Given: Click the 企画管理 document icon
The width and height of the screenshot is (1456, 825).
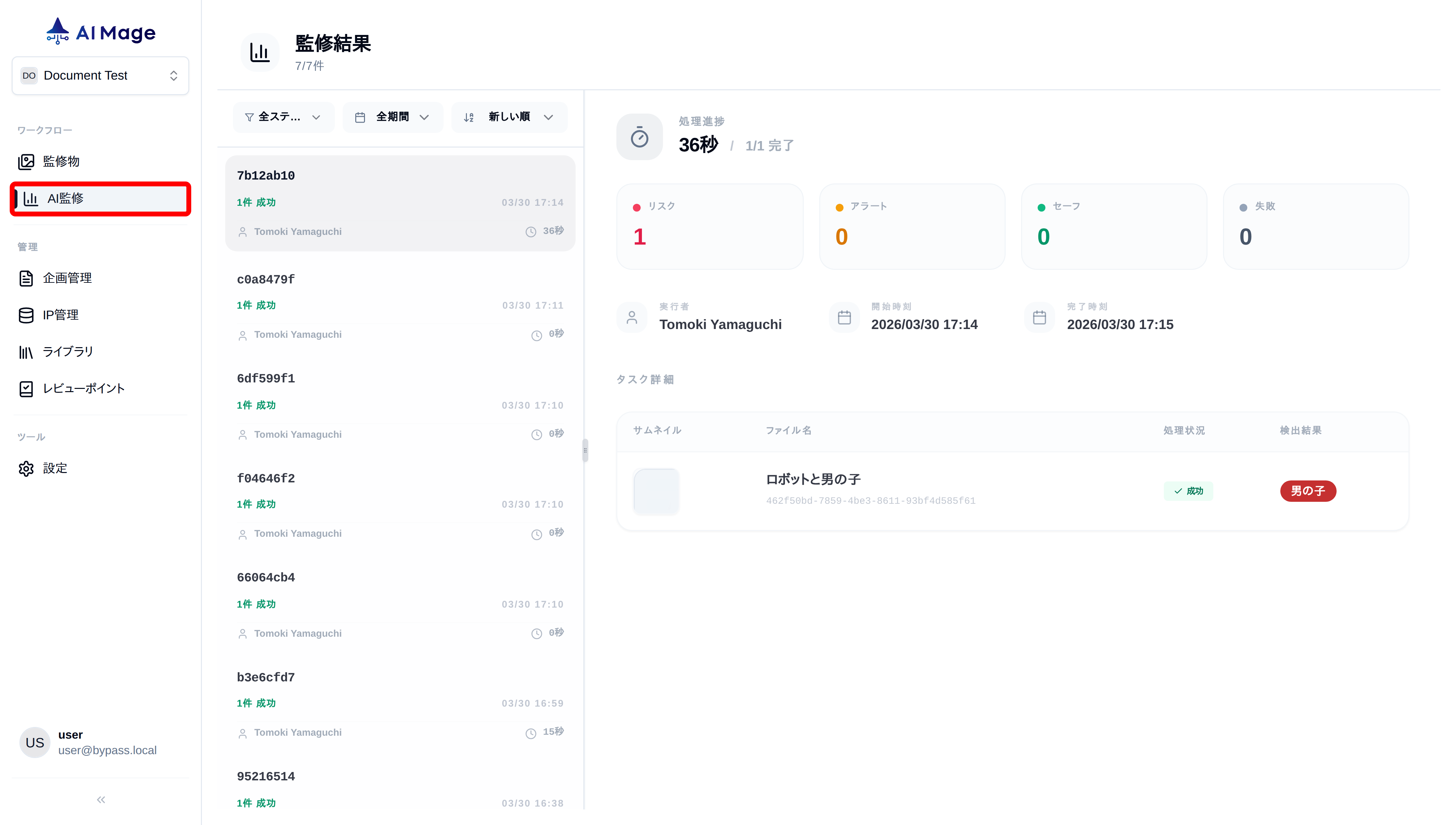Looking at the screenshot, I should tap(26, 278).
